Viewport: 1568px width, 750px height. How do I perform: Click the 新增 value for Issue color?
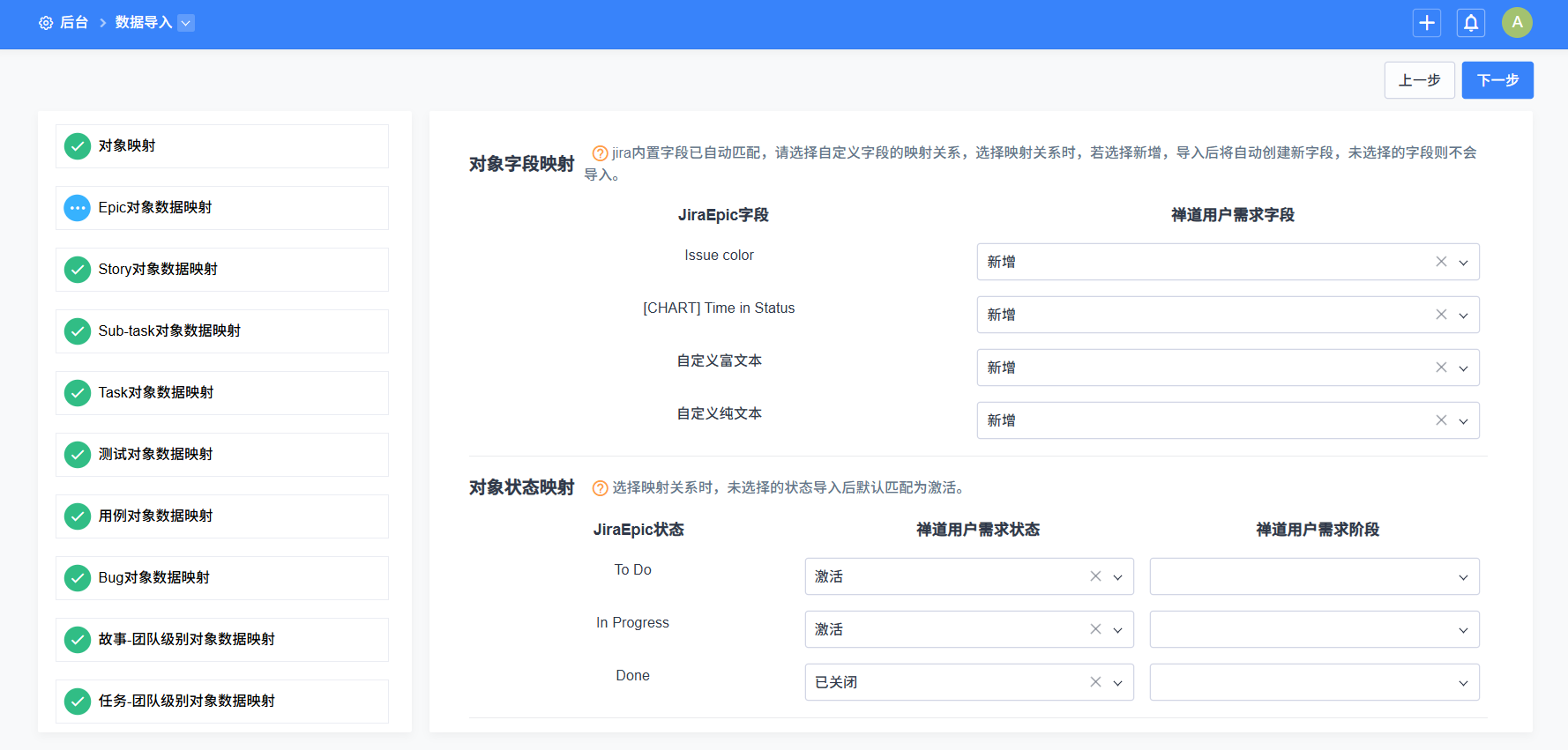[1002, 262]
